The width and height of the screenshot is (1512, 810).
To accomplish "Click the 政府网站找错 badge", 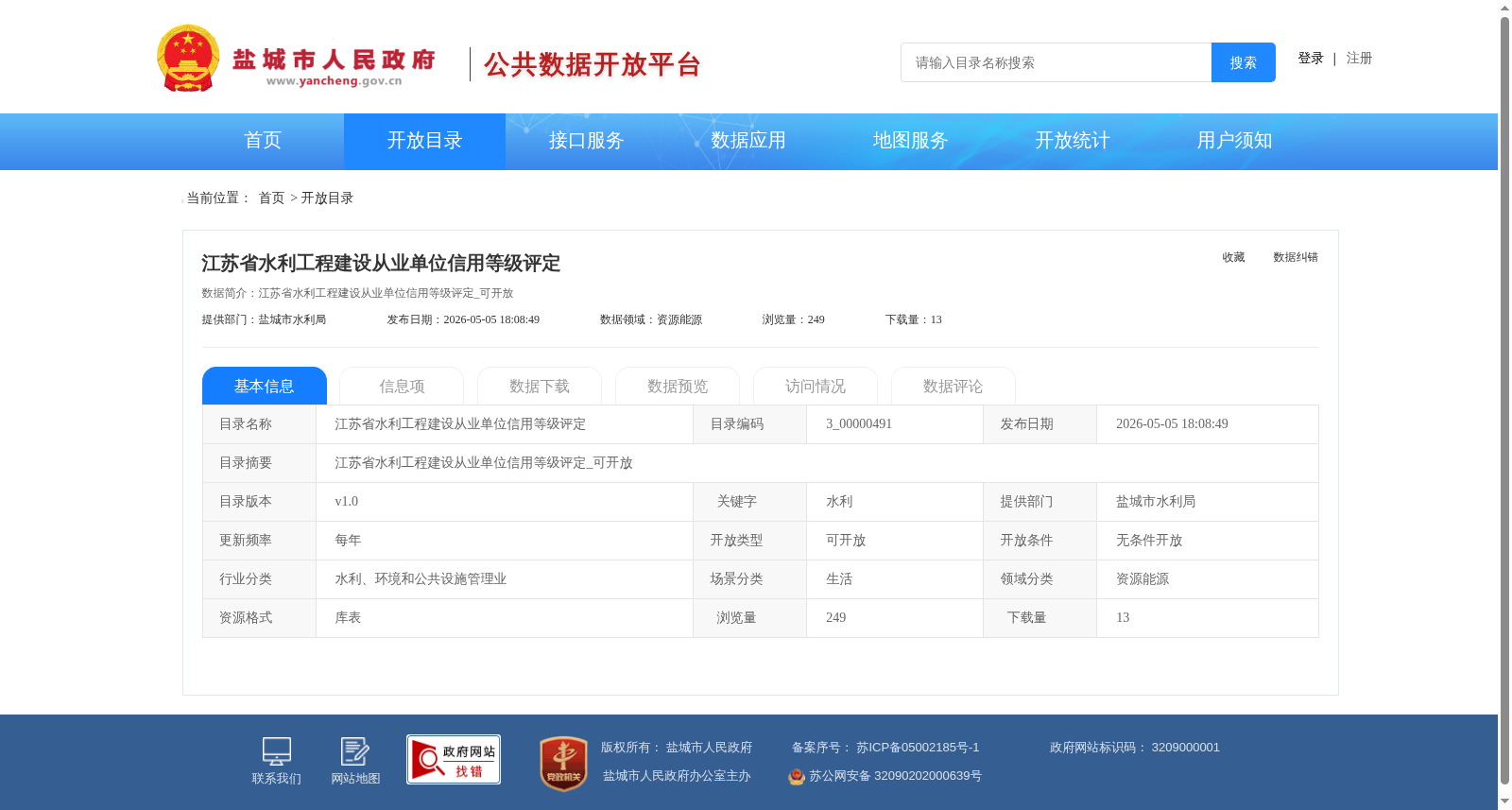I will coord(454,760).
